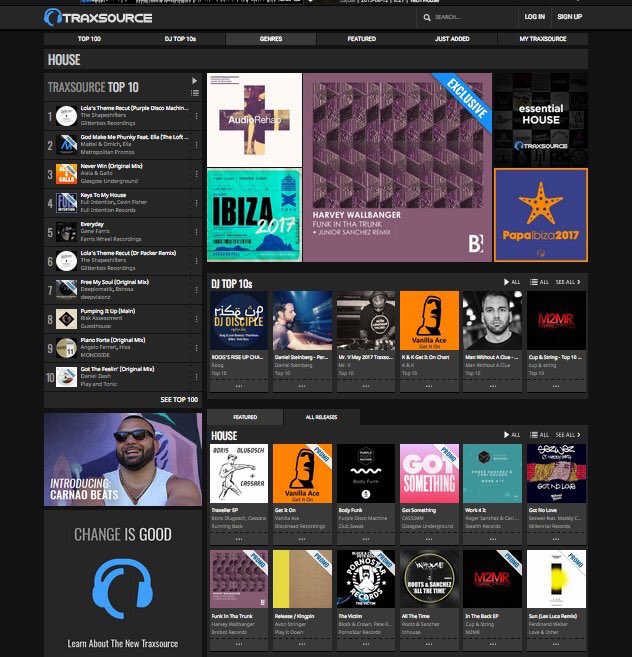Viewport: 632px width, 657px height.
Task: Open Pornostar Records The Victim artwork
Action: click(366, 579)
